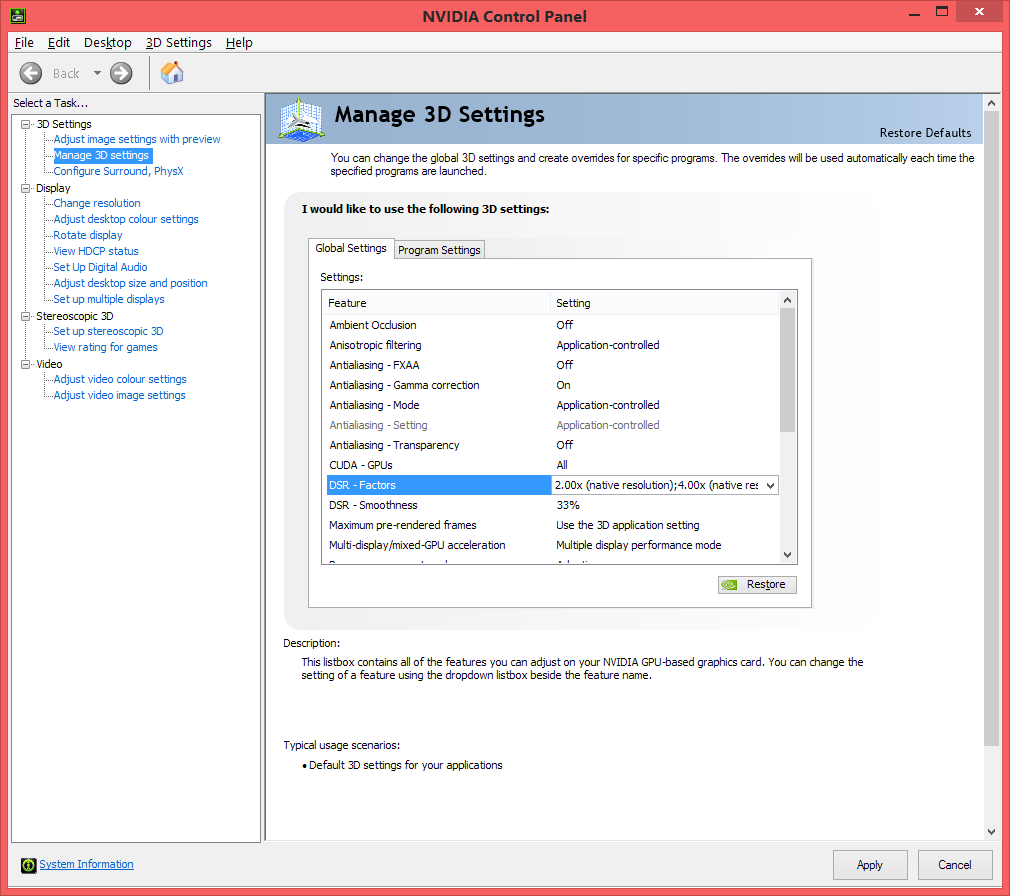Viewport: 1010px width, 896px height.
Task: Open Set Up Digital Audio task
Action: click(x=100, y=267)
